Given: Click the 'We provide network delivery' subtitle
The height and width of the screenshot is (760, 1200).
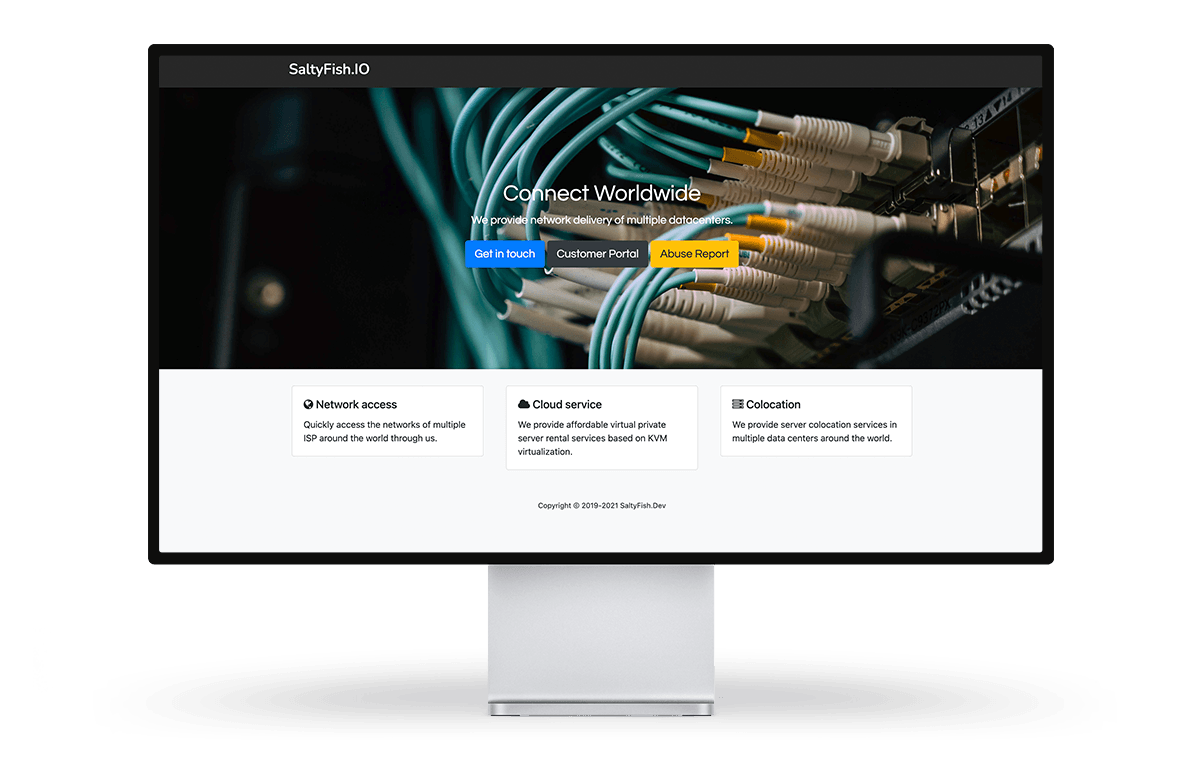Looking at the screenshot, I should (602, 220).
